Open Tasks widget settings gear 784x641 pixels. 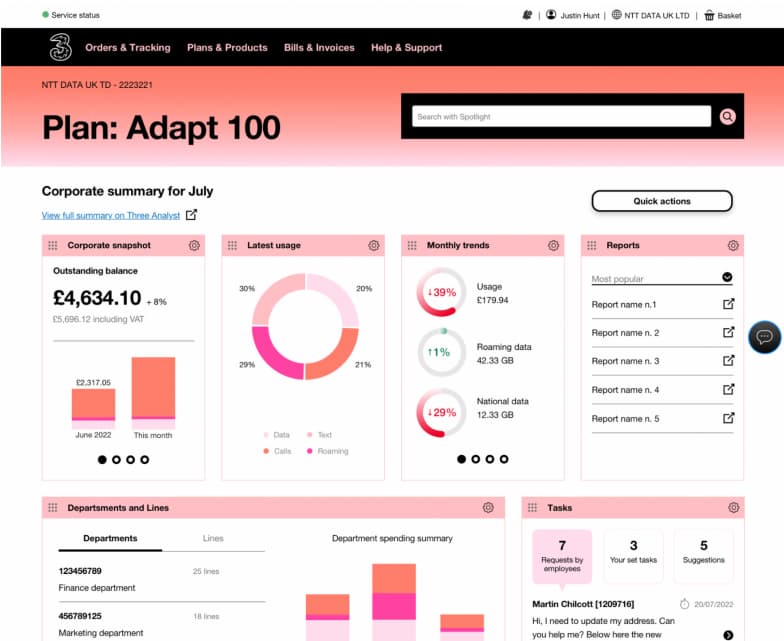733,508
